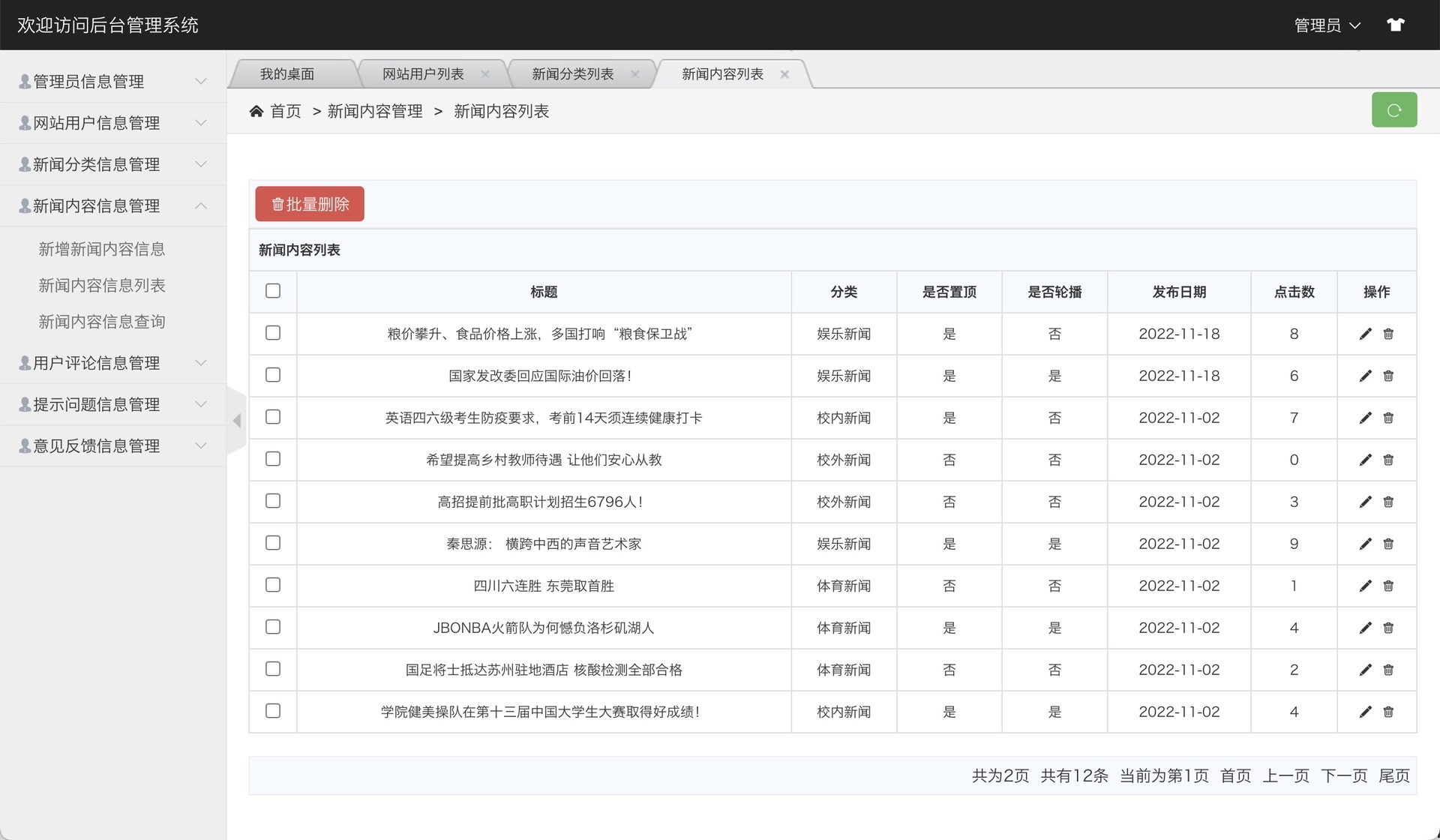Open the 我的桌面 tab
This screenshot has width=1440, height=840.
pos(286,73)
